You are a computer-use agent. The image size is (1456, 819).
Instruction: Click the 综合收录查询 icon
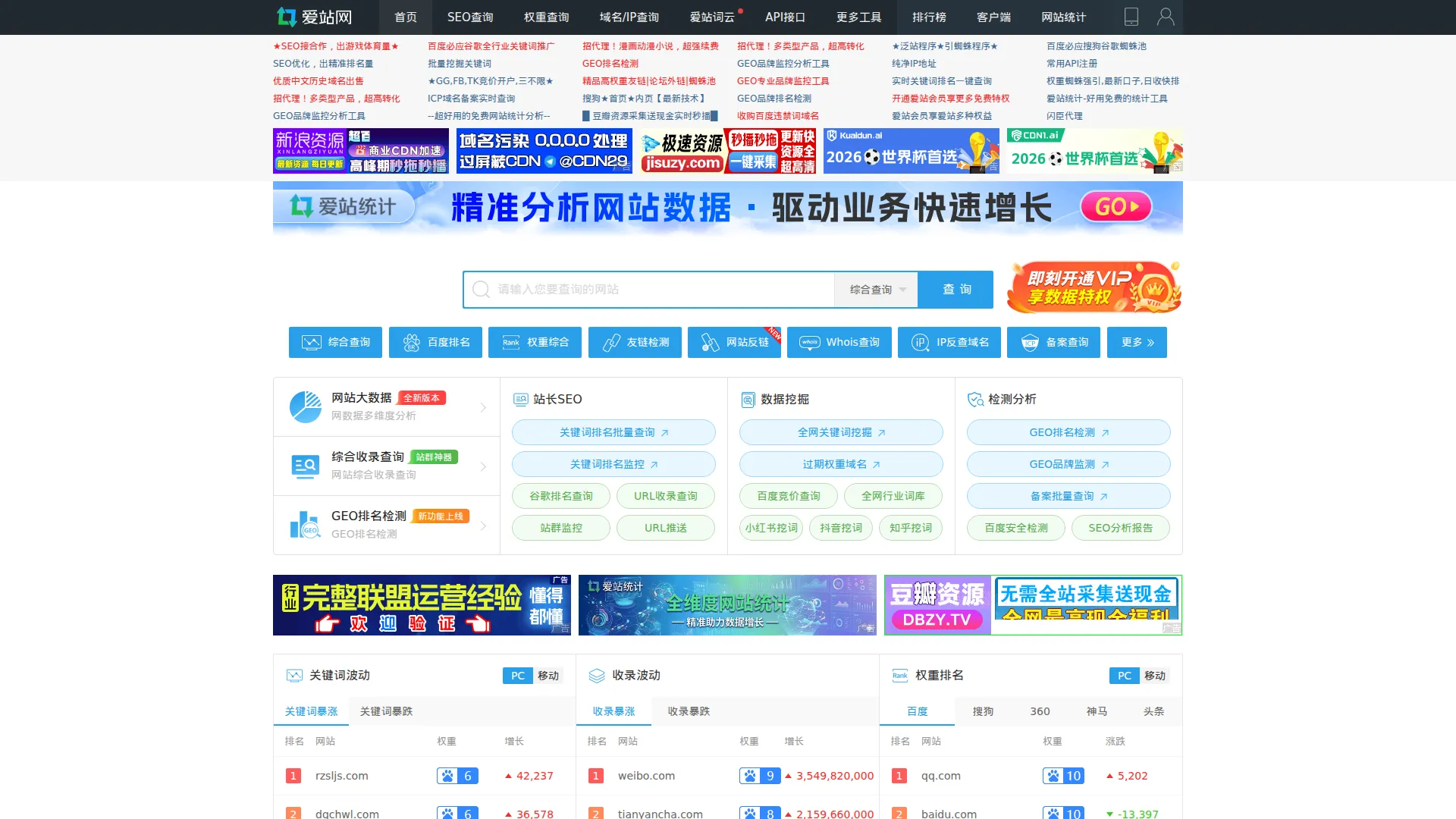pyautogui.click(x=306, y=466)
